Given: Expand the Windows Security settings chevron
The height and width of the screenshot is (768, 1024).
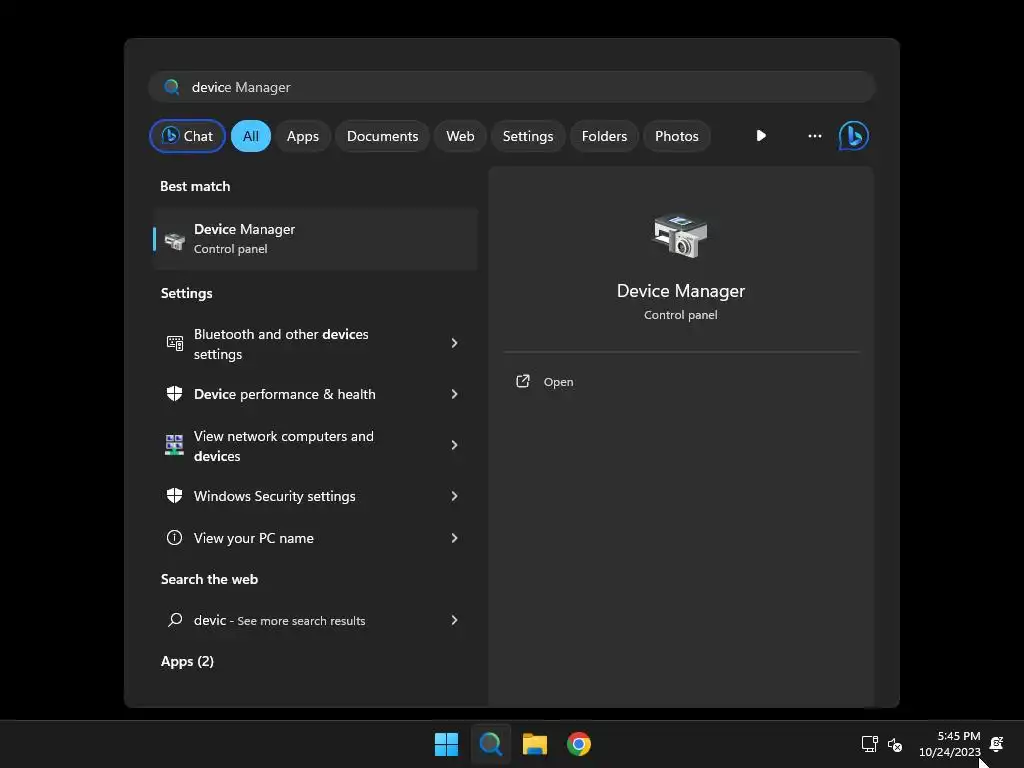Looking at the screenshot, I should 455,496.
